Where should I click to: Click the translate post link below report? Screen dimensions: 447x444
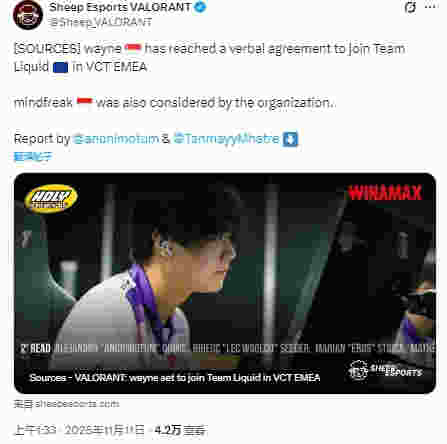33,156
